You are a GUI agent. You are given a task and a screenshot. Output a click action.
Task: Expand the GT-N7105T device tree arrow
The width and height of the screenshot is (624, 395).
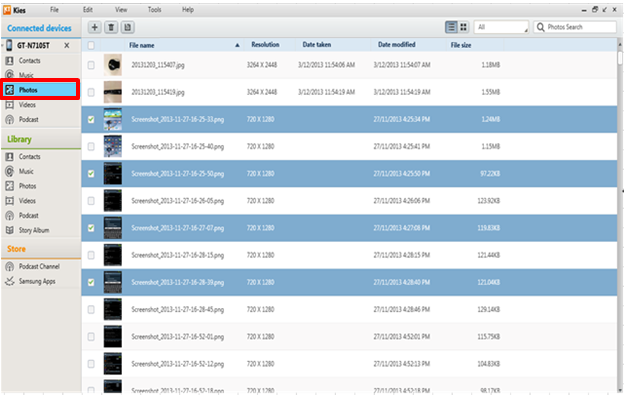pyautogui.click(x=2, y=45)
